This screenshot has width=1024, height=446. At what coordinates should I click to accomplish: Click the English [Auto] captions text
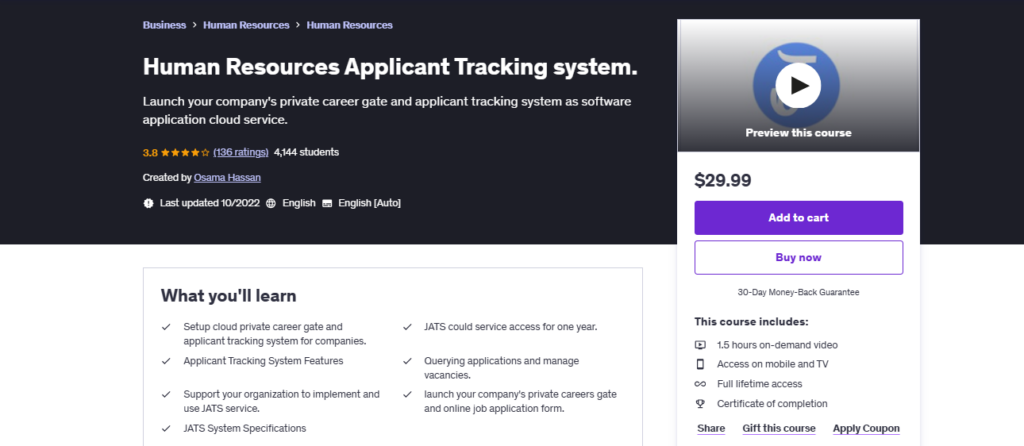(x=370, y=203)
